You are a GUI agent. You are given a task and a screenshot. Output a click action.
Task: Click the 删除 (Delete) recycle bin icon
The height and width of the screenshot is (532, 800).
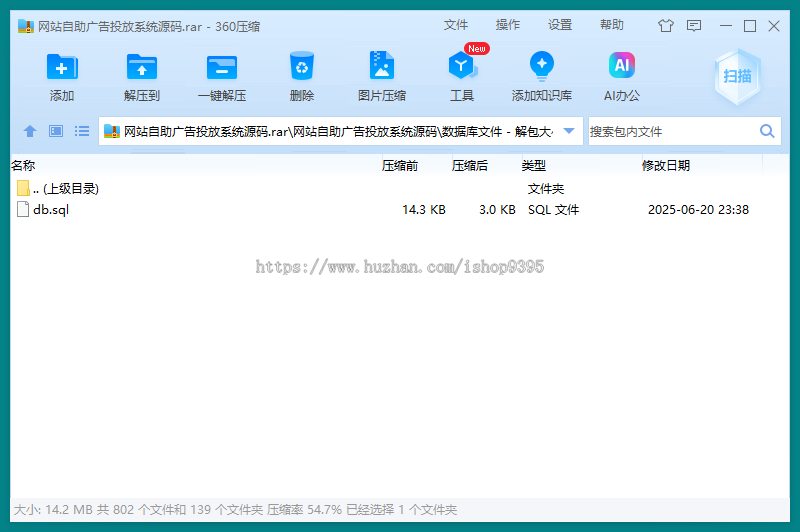tap(302, 66)
